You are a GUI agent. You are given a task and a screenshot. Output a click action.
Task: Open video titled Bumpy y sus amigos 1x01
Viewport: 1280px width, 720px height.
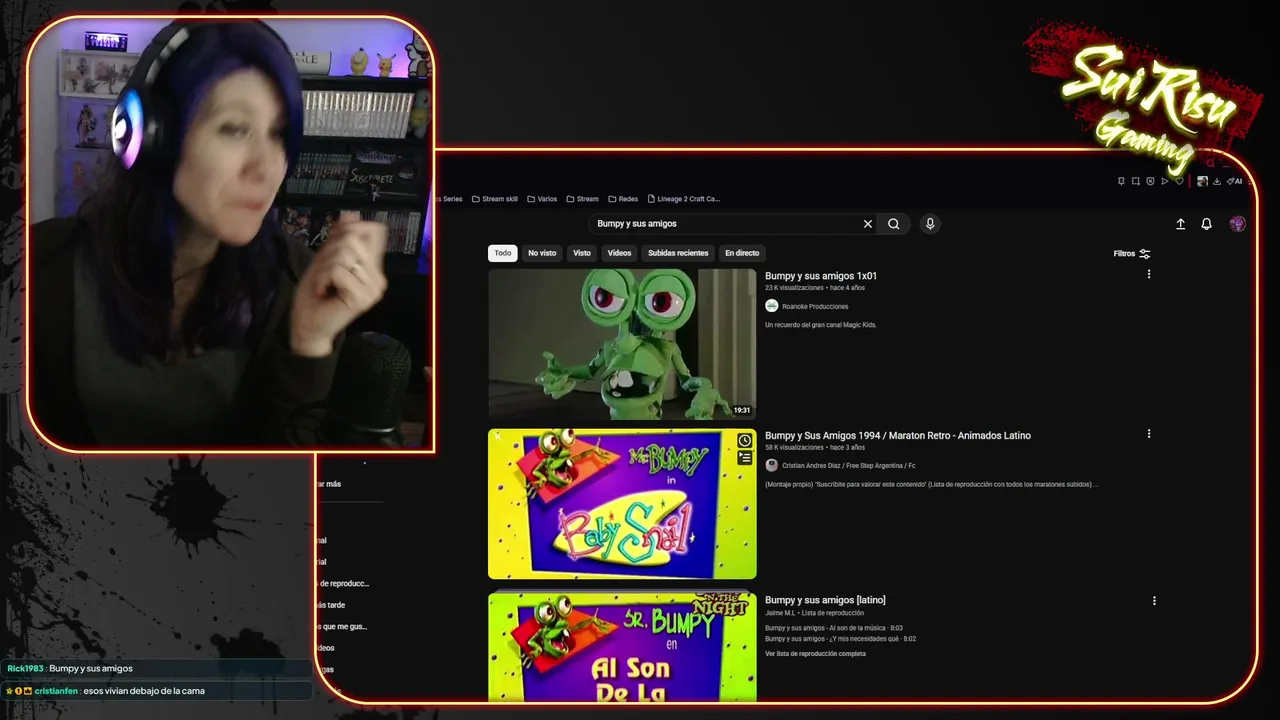tap(821, 276)
